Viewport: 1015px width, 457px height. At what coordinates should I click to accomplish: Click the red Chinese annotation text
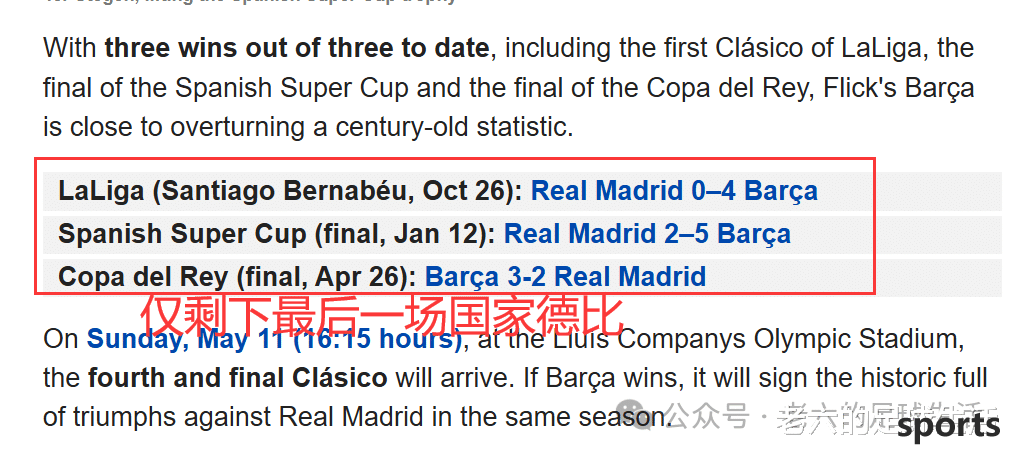click(x=383, y=315)
